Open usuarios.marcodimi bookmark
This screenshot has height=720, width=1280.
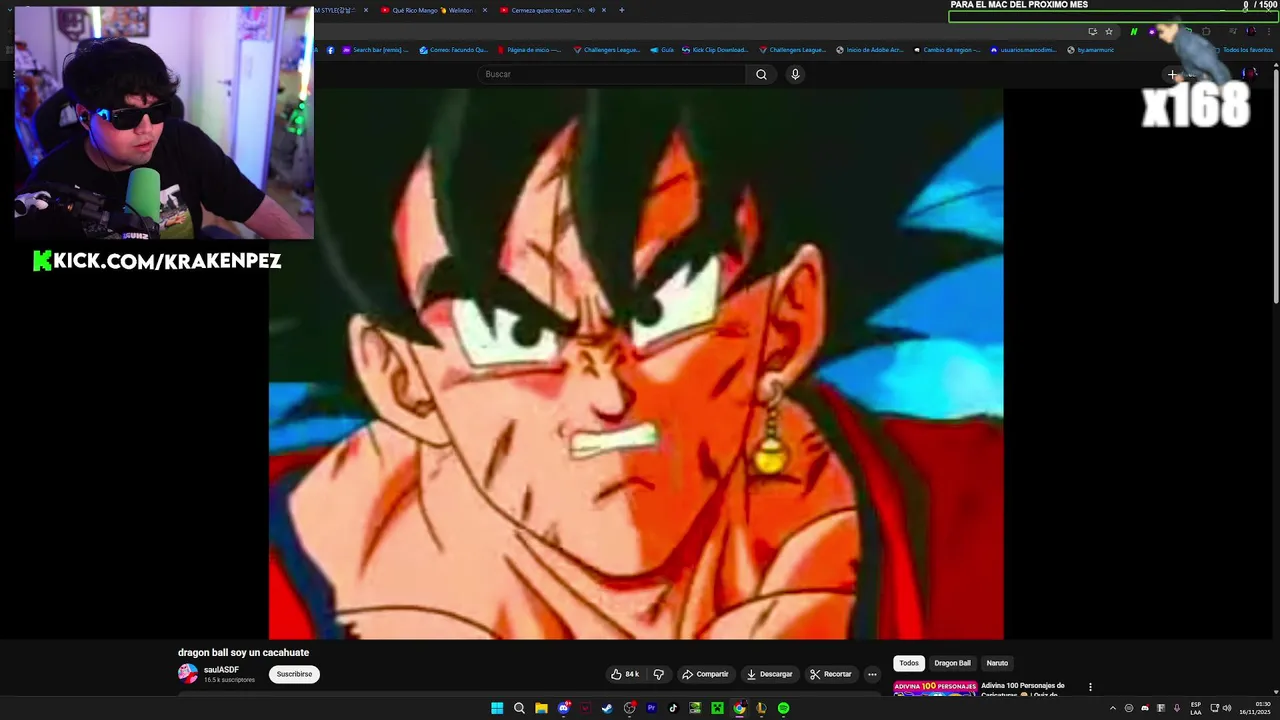(x=1024, y=50)
